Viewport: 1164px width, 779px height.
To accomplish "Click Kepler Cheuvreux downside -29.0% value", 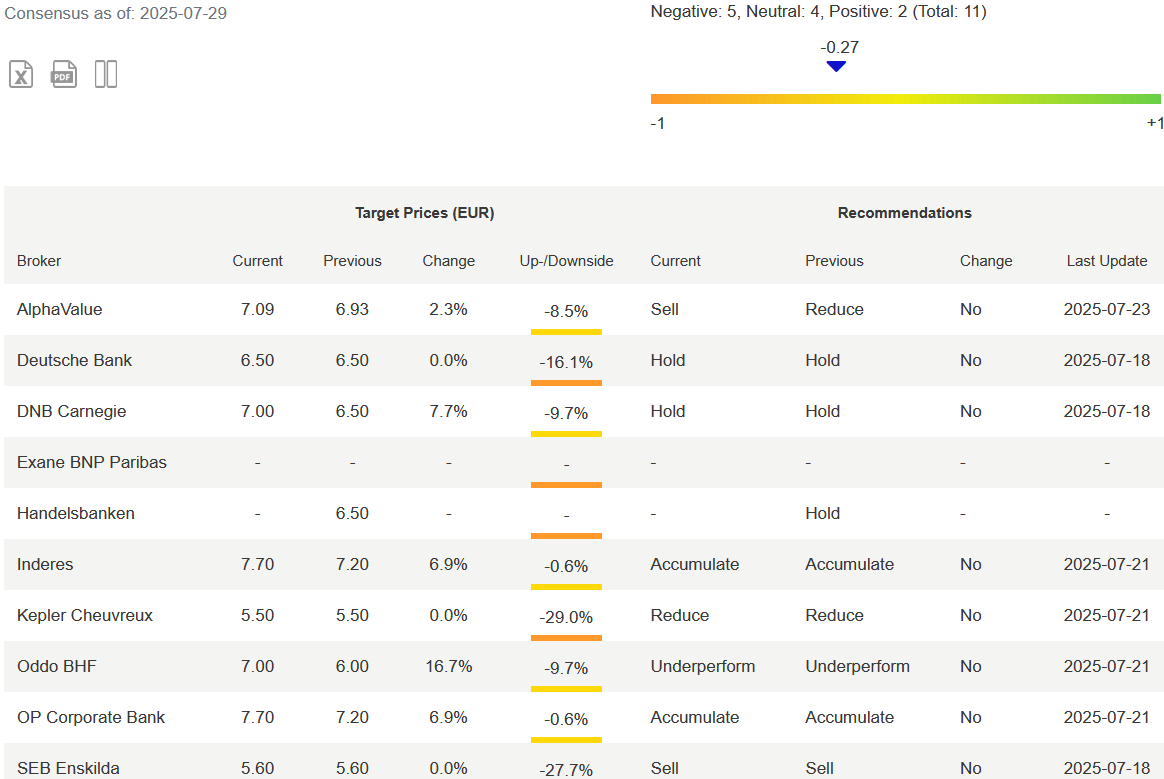I will 566,617.
